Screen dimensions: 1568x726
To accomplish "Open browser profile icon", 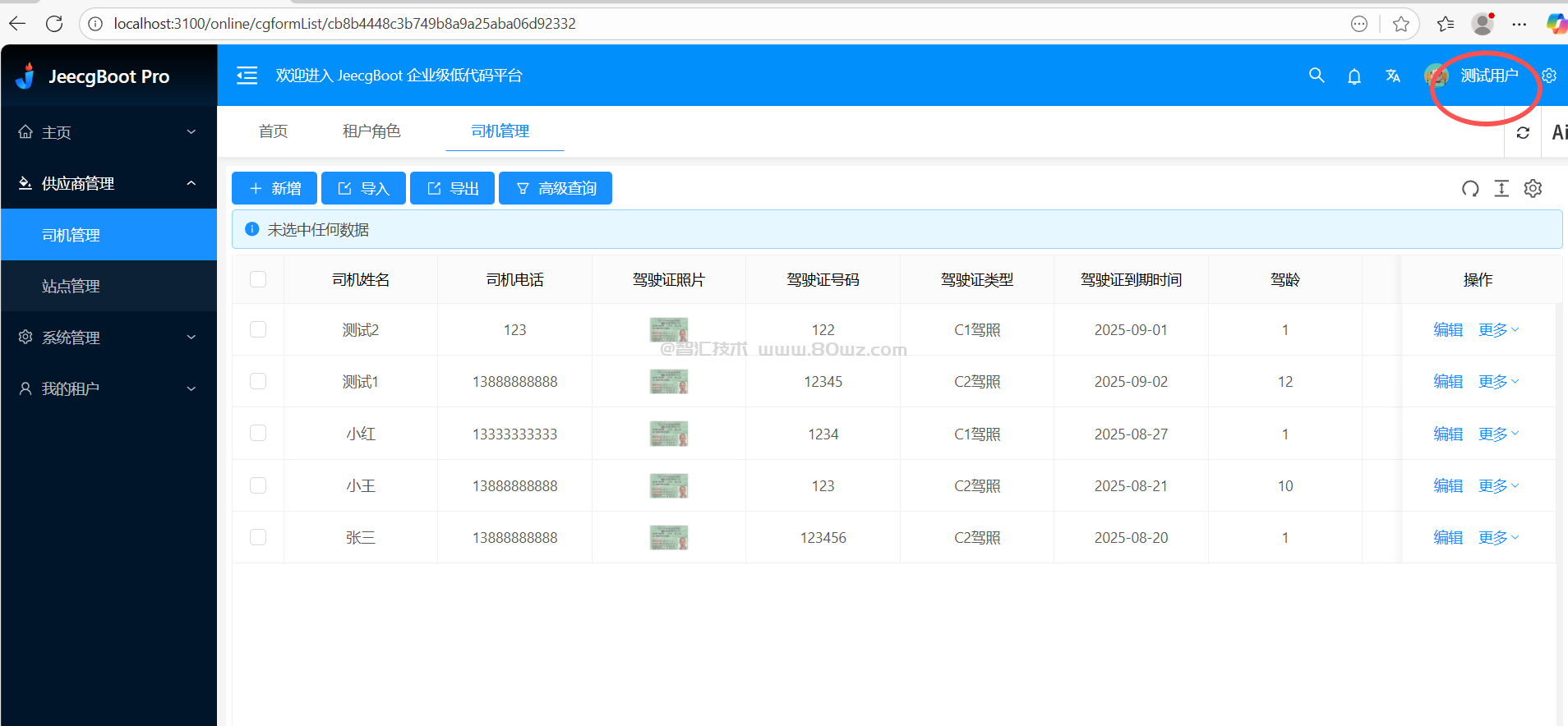I will [x=1483, y=24].
